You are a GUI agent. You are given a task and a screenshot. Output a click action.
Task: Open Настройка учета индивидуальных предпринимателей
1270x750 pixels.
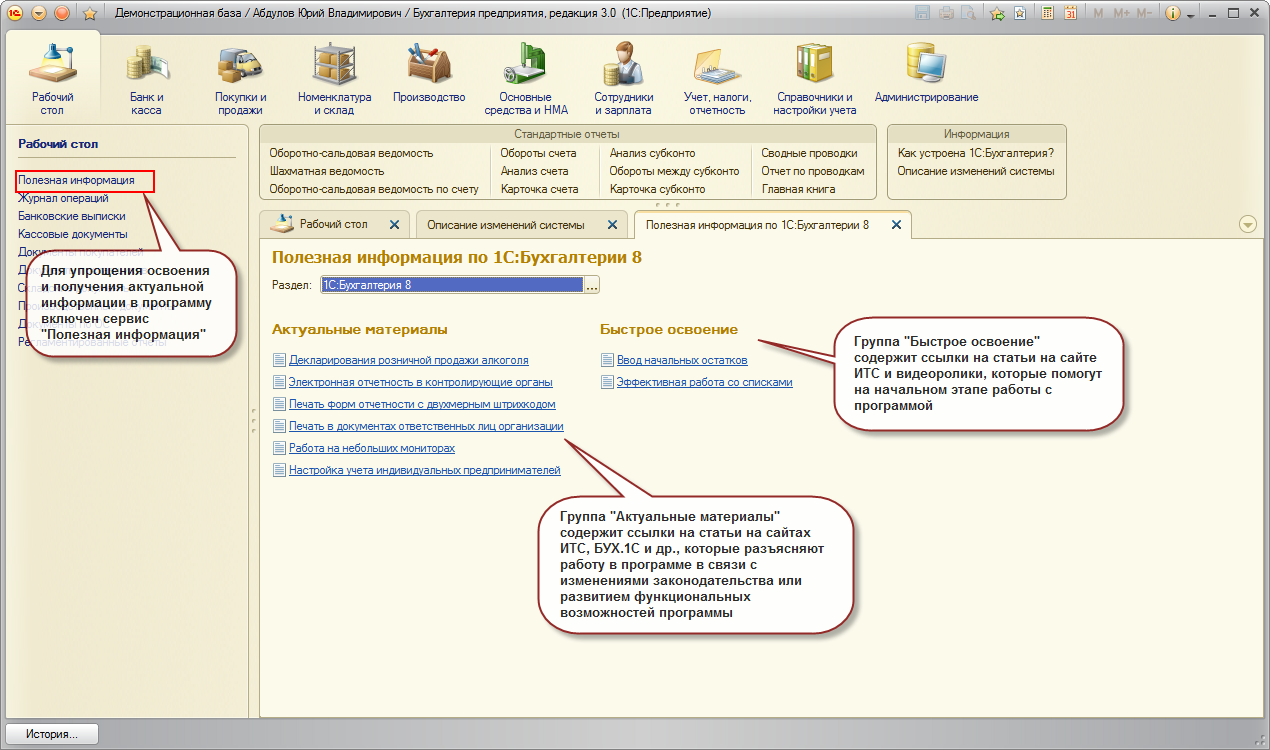click(424, 470)
